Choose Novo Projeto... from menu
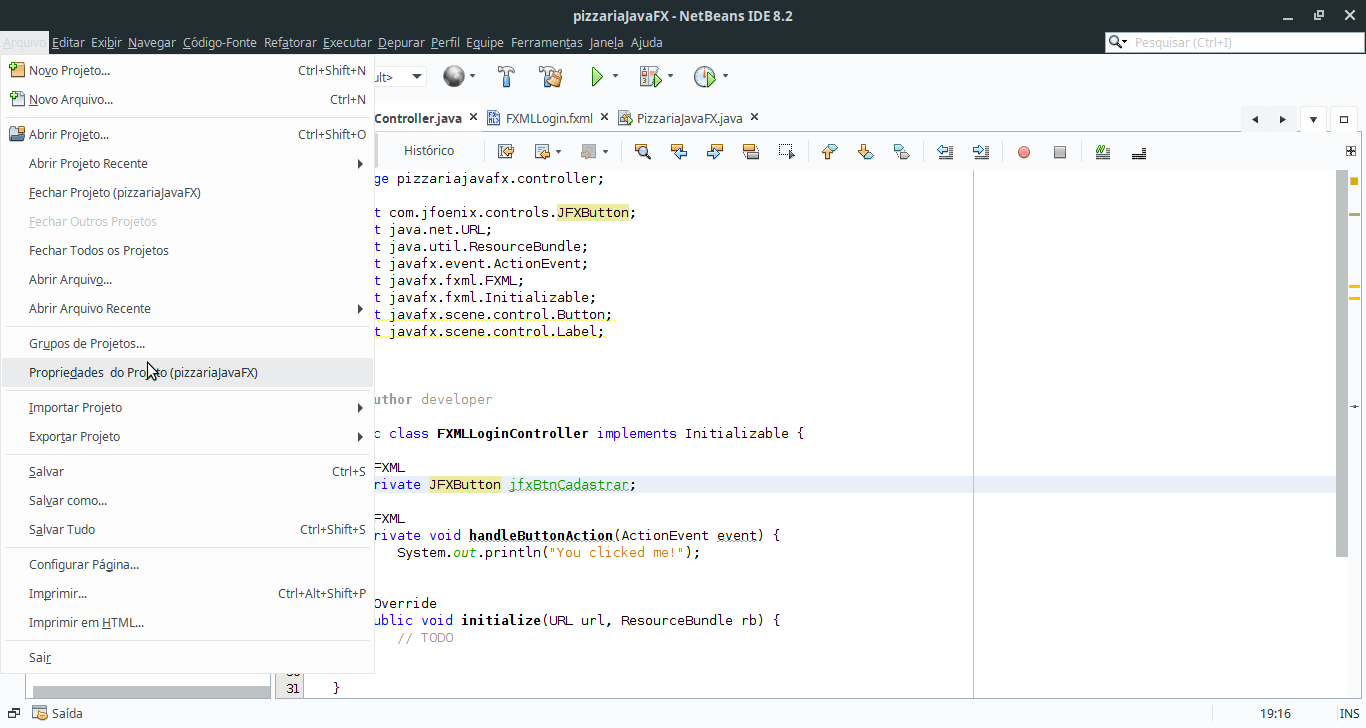Viewport: 1366px width, 728px height. [187, 70]
